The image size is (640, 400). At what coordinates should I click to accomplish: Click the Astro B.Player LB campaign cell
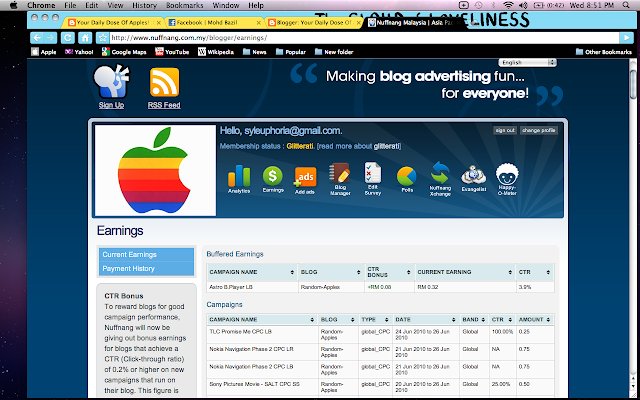tap(252, 287)
